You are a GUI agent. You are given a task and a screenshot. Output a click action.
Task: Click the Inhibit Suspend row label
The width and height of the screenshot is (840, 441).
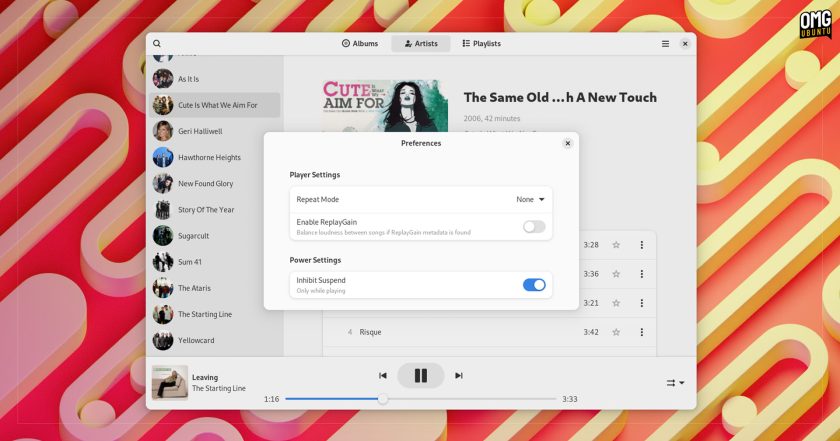(x=321, y=280)
